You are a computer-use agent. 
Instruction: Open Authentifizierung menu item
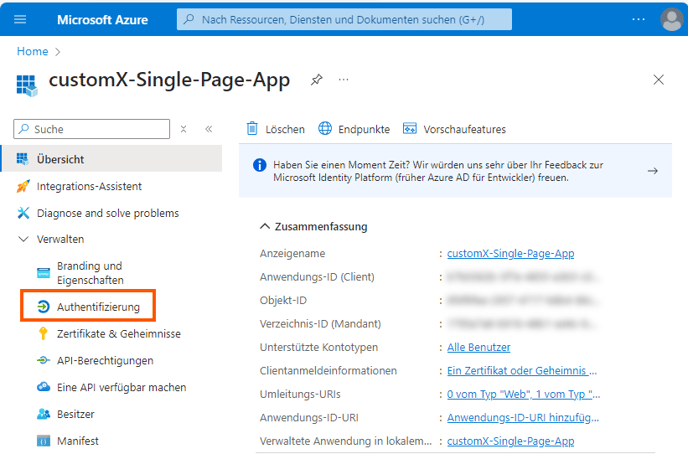point(98,307)
